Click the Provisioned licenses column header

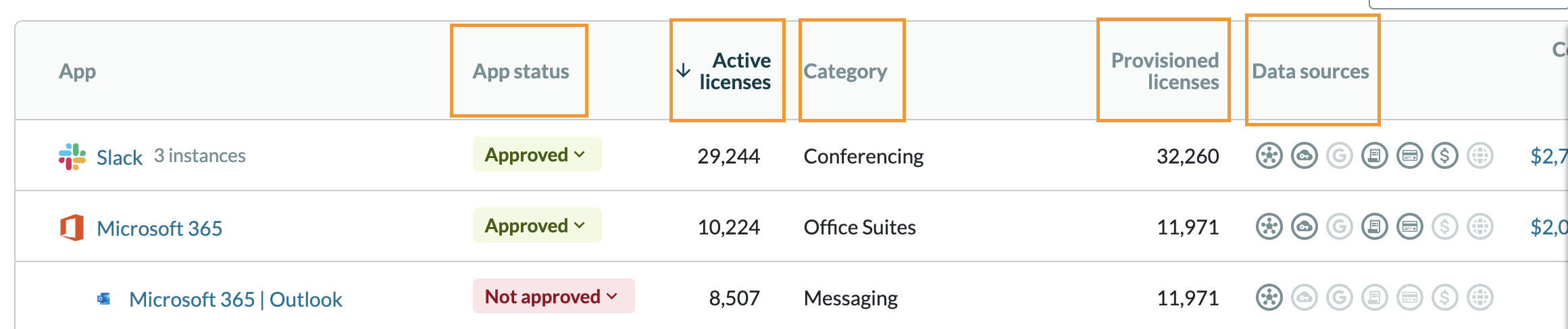click(1165, 71)
